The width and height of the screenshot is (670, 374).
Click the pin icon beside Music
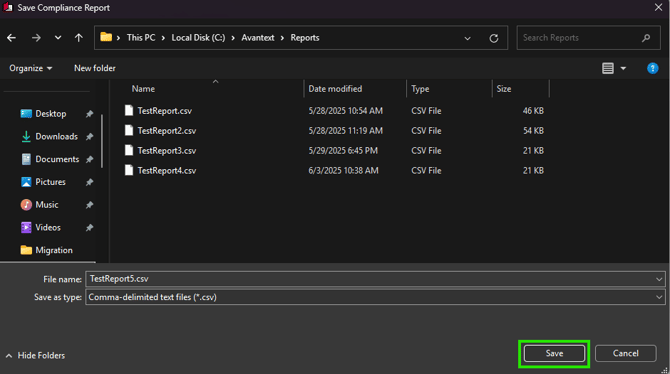pyautogui.click(x=89, y=205)
